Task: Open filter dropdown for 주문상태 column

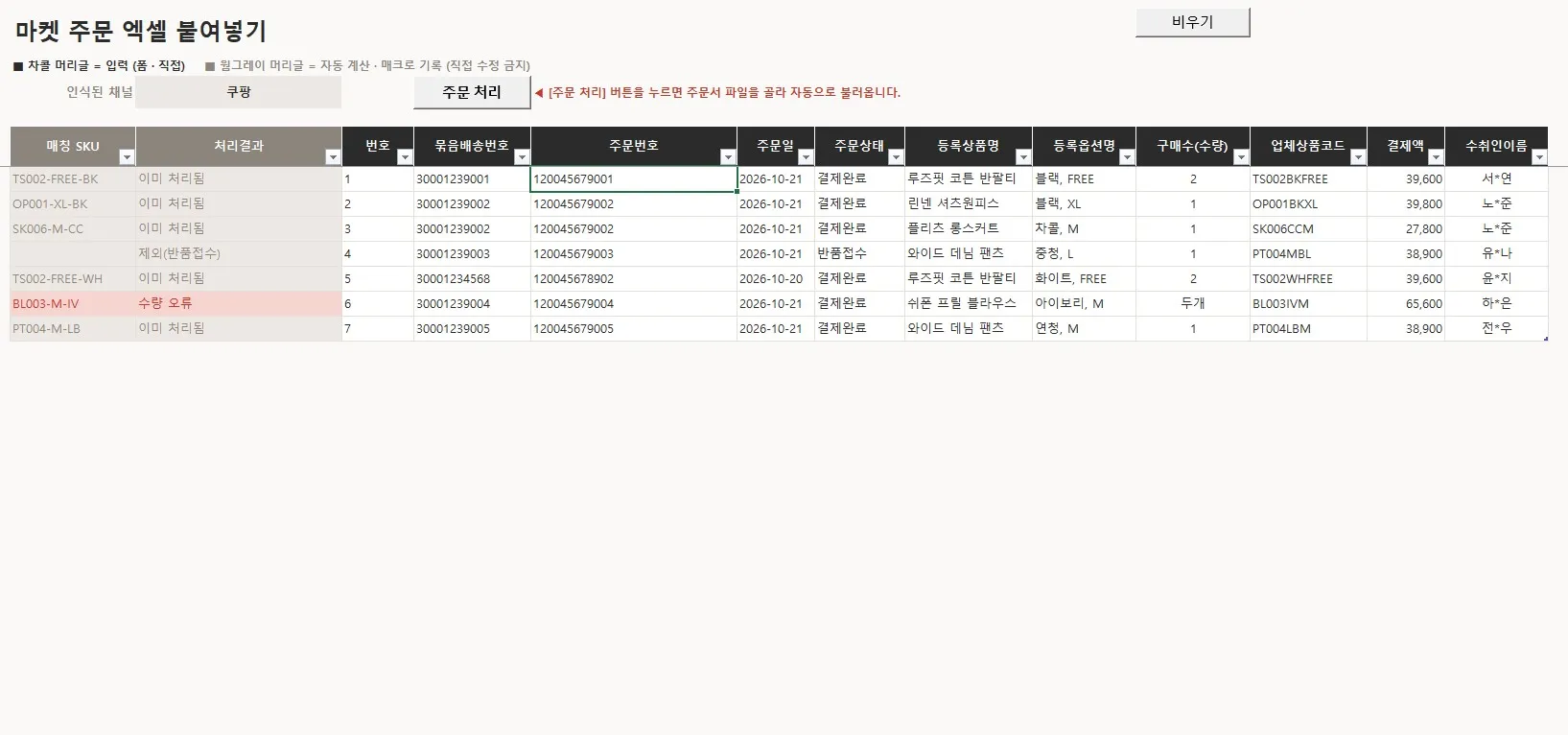Action: pos(896,157)
